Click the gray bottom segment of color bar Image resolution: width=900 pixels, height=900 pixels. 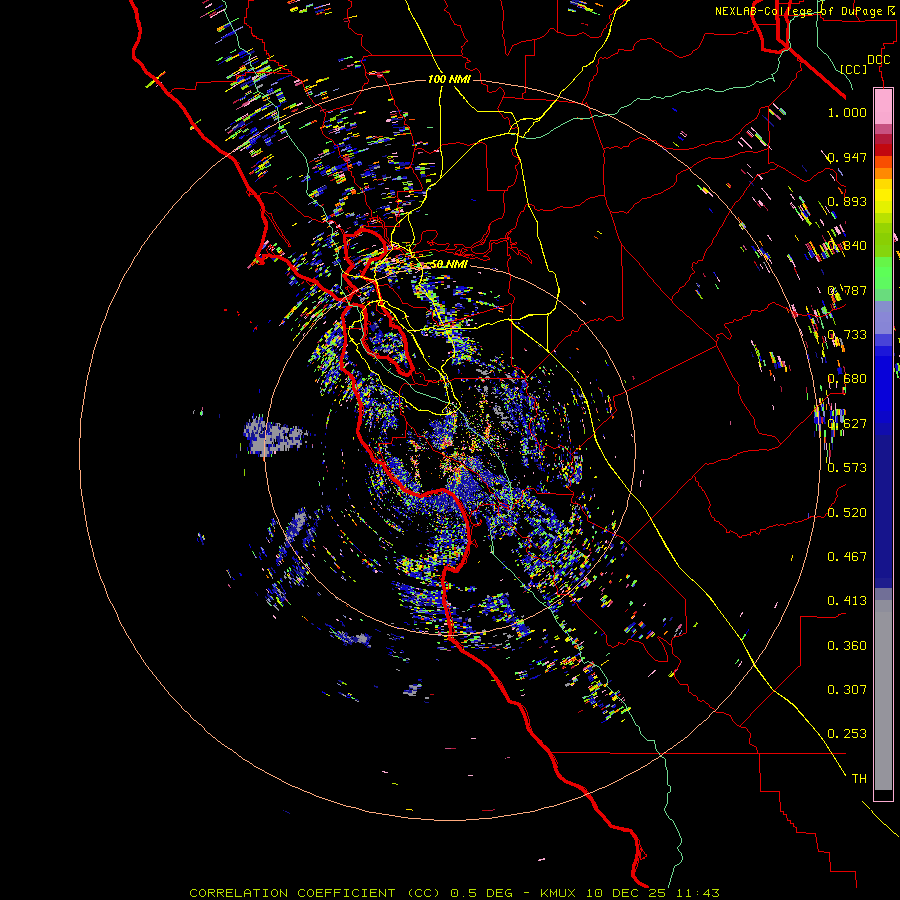tap(883, 695)
